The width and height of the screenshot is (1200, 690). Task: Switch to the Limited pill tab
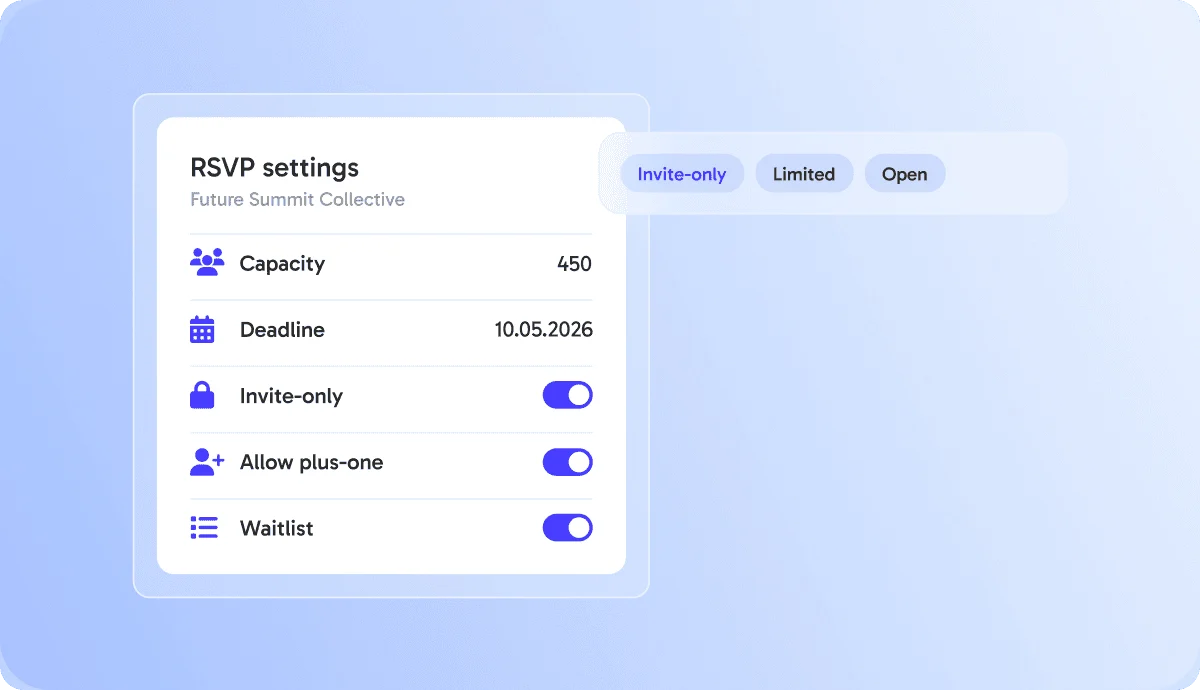click(804, 173)
